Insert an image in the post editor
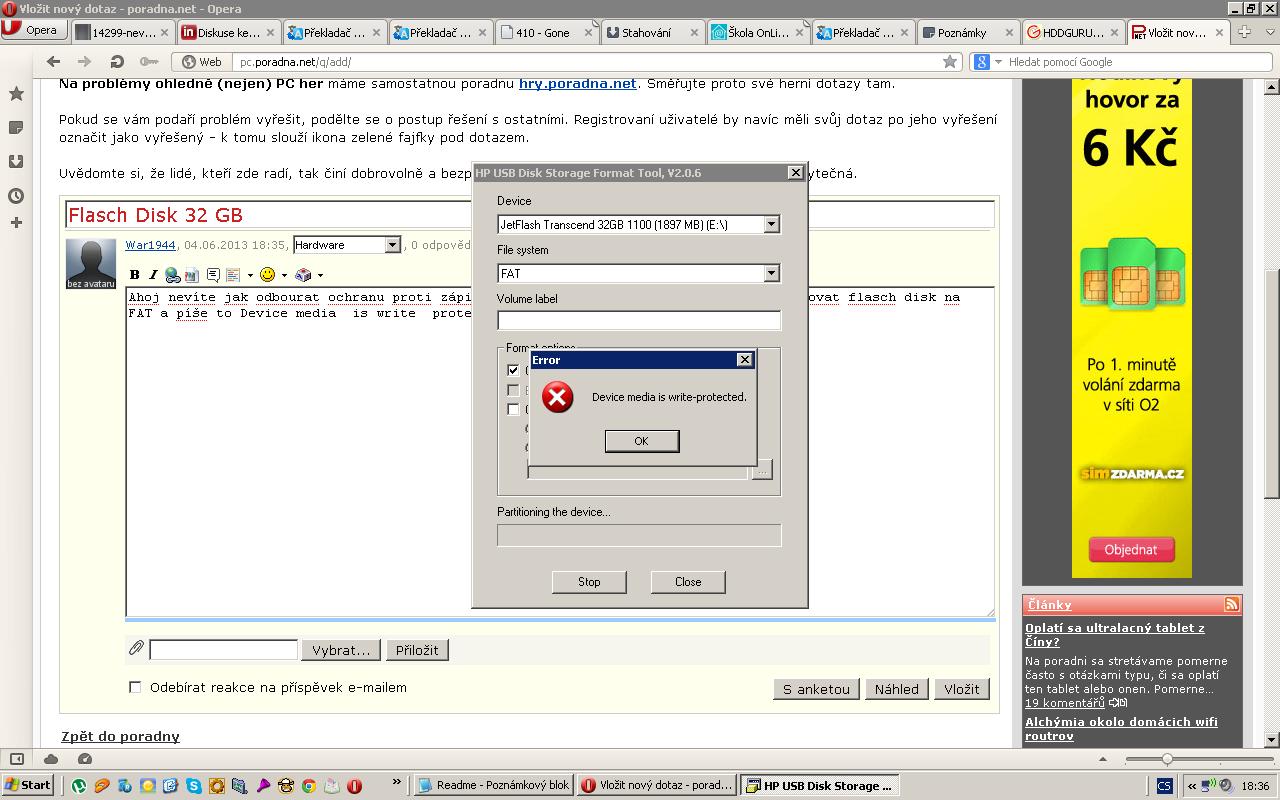This screenshot has height=800, width=1280. click(x=192, y=275)
